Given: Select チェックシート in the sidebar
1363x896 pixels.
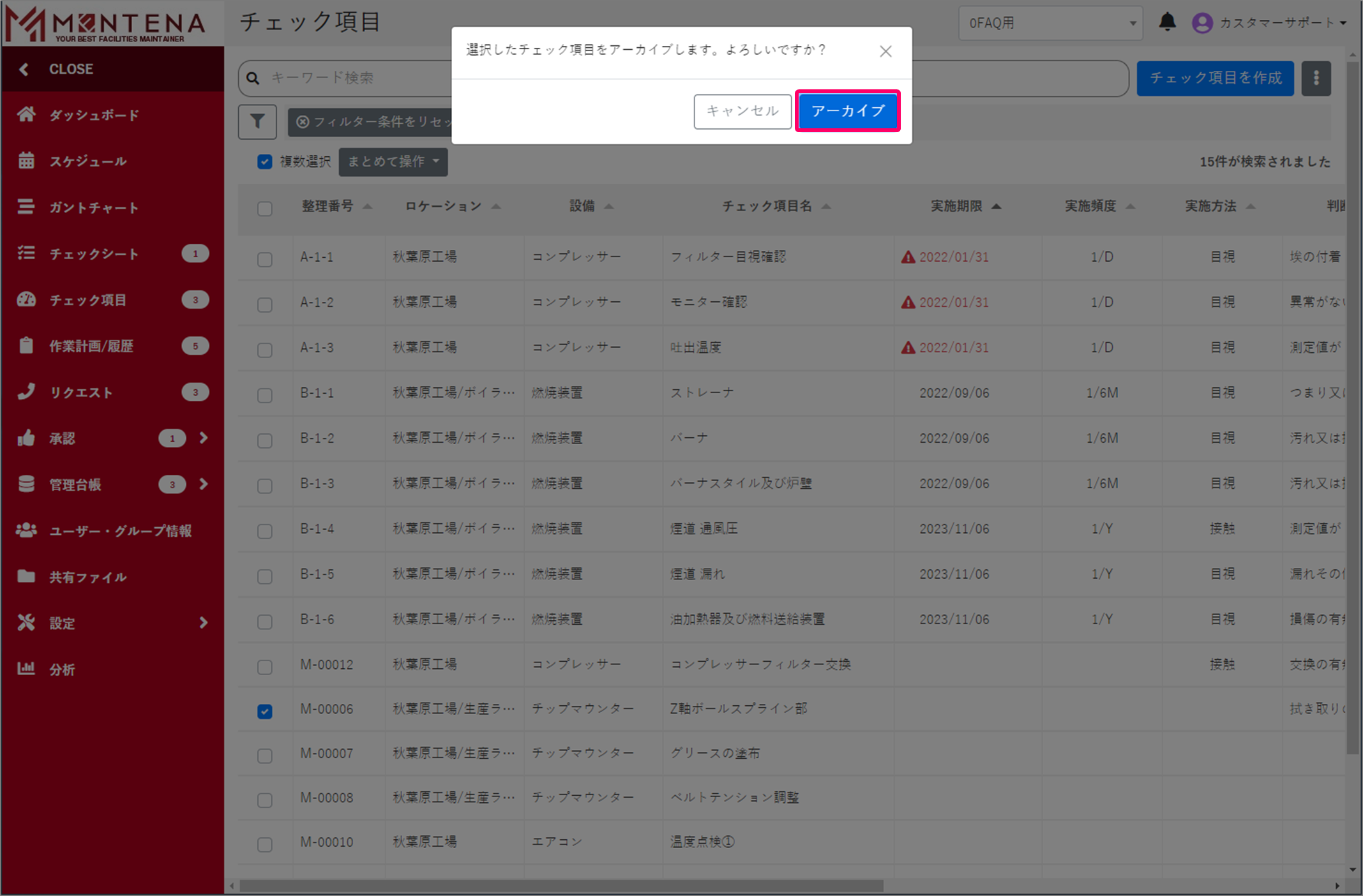Looking at the screenshot, I should pos(94,254).
